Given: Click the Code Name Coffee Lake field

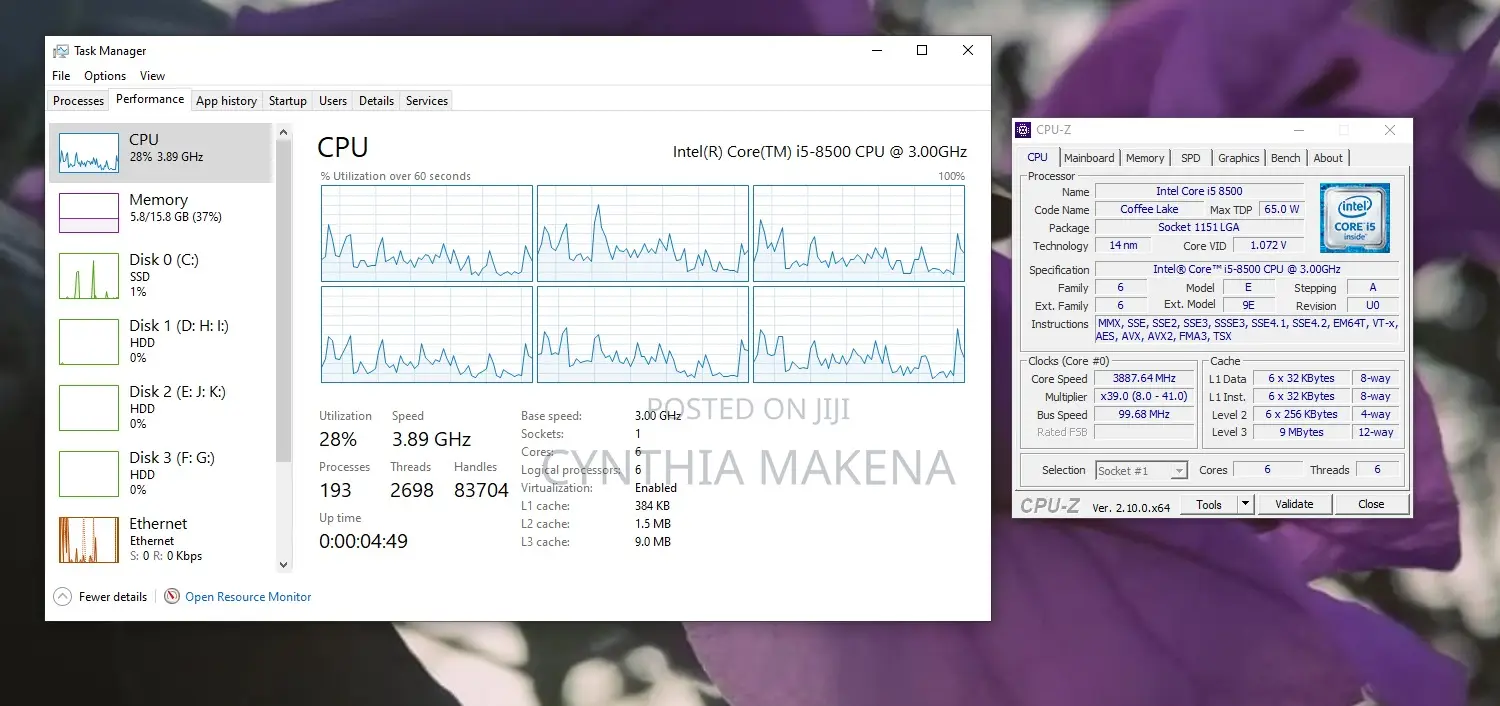Looking at the screenshot, I should tap(1149, 209).
